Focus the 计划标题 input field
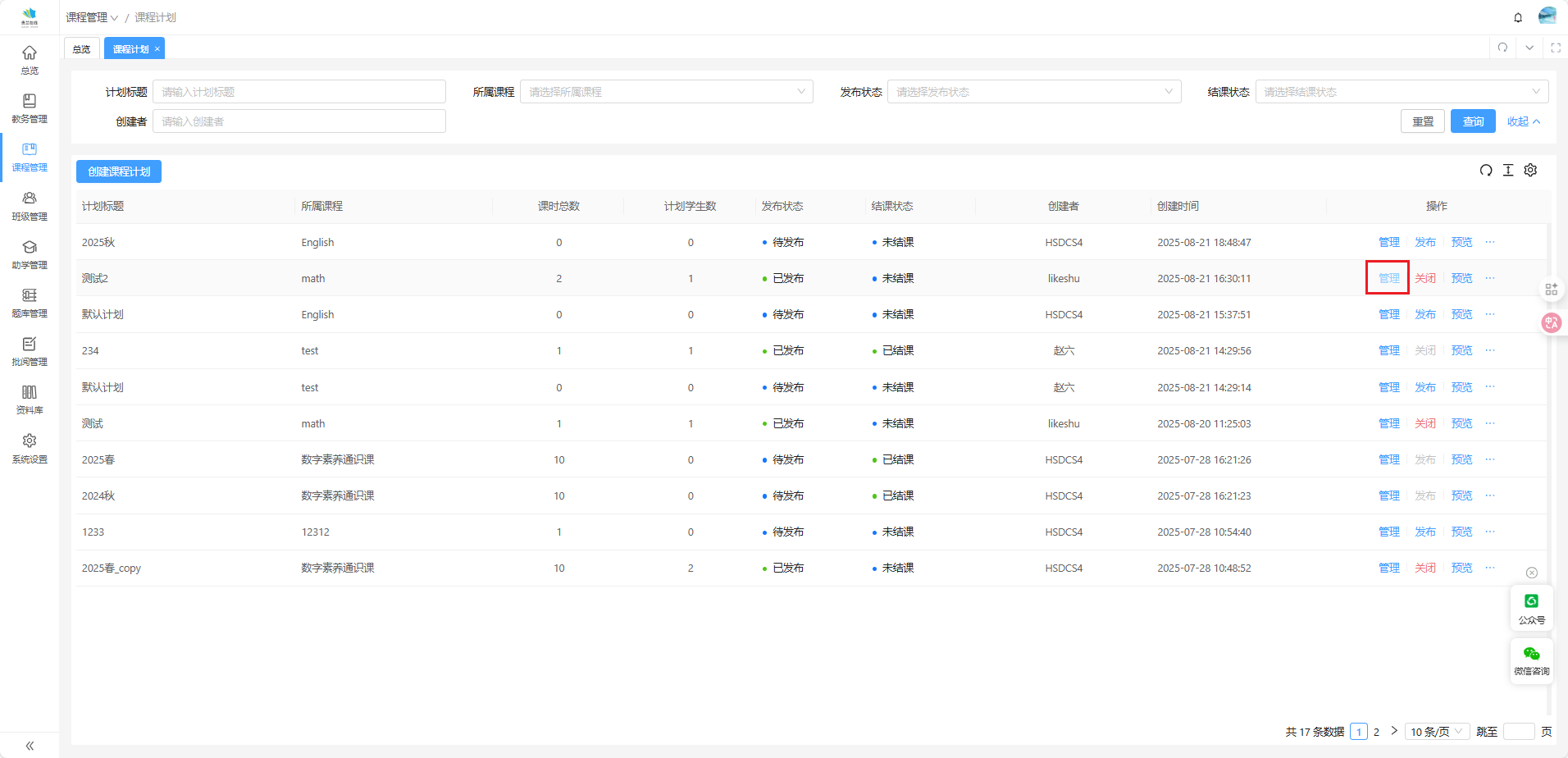 click(x=299, y=92)
